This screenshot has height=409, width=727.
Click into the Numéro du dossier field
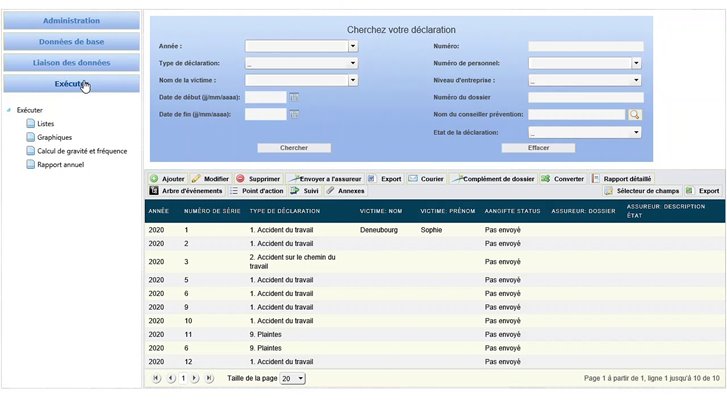click(x=585, y=97)
